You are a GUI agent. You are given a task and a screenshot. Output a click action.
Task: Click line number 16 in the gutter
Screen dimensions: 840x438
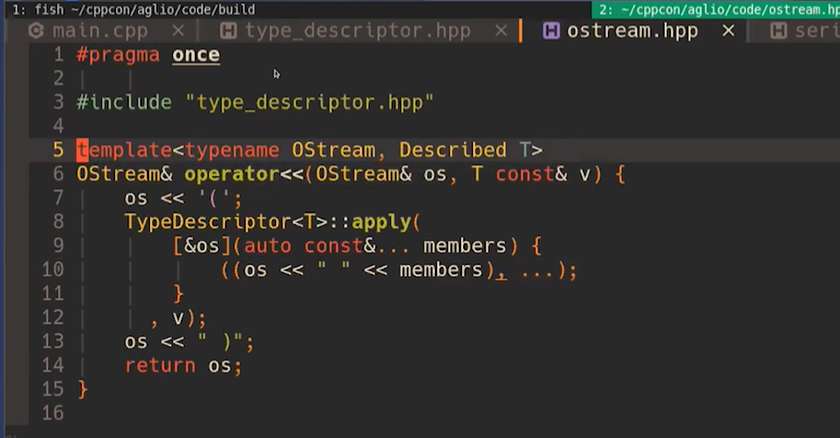point(52,413)
